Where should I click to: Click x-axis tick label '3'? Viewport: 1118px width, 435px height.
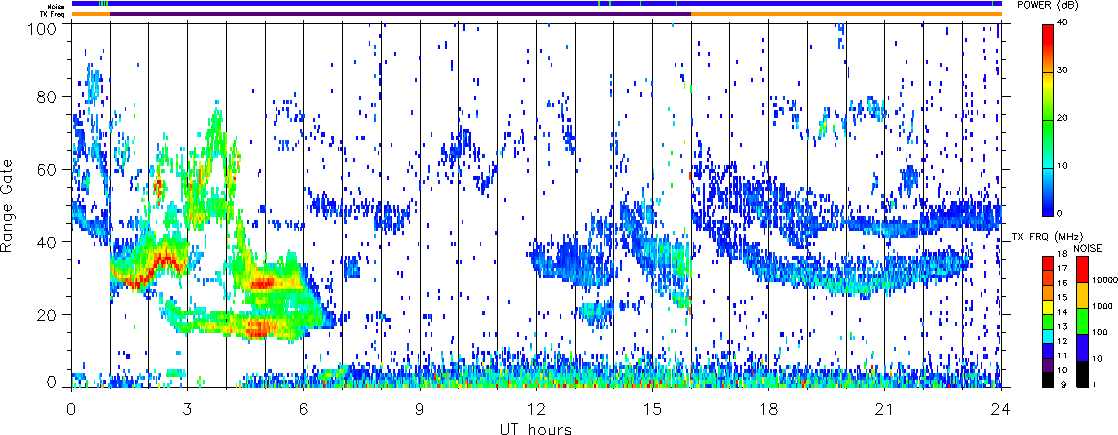(x=188, y=407)
